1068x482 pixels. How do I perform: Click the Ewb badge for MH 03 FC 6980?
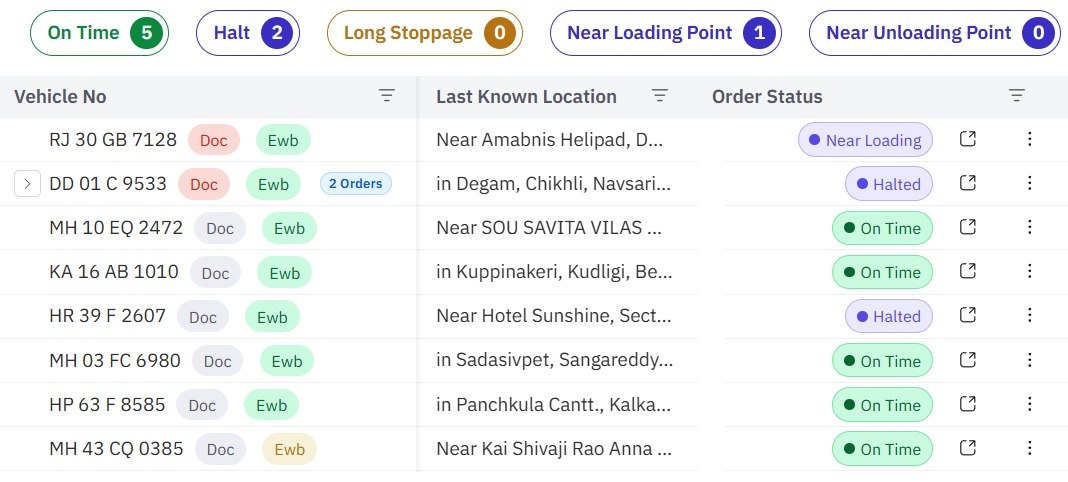coord(287,361)
